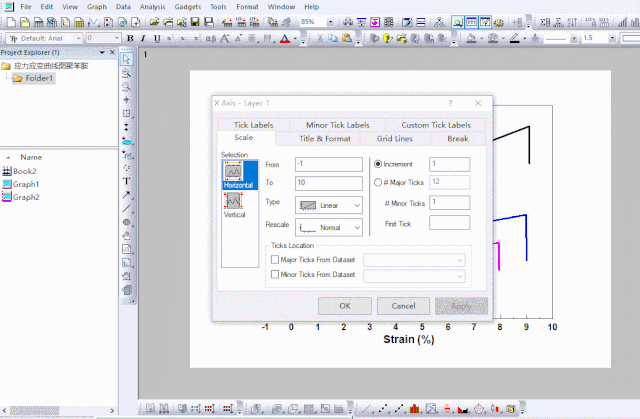Click the Paste icon in toolbar
Image resolution: width=640 pixels, height=419 pixels.
click(347, 39)
